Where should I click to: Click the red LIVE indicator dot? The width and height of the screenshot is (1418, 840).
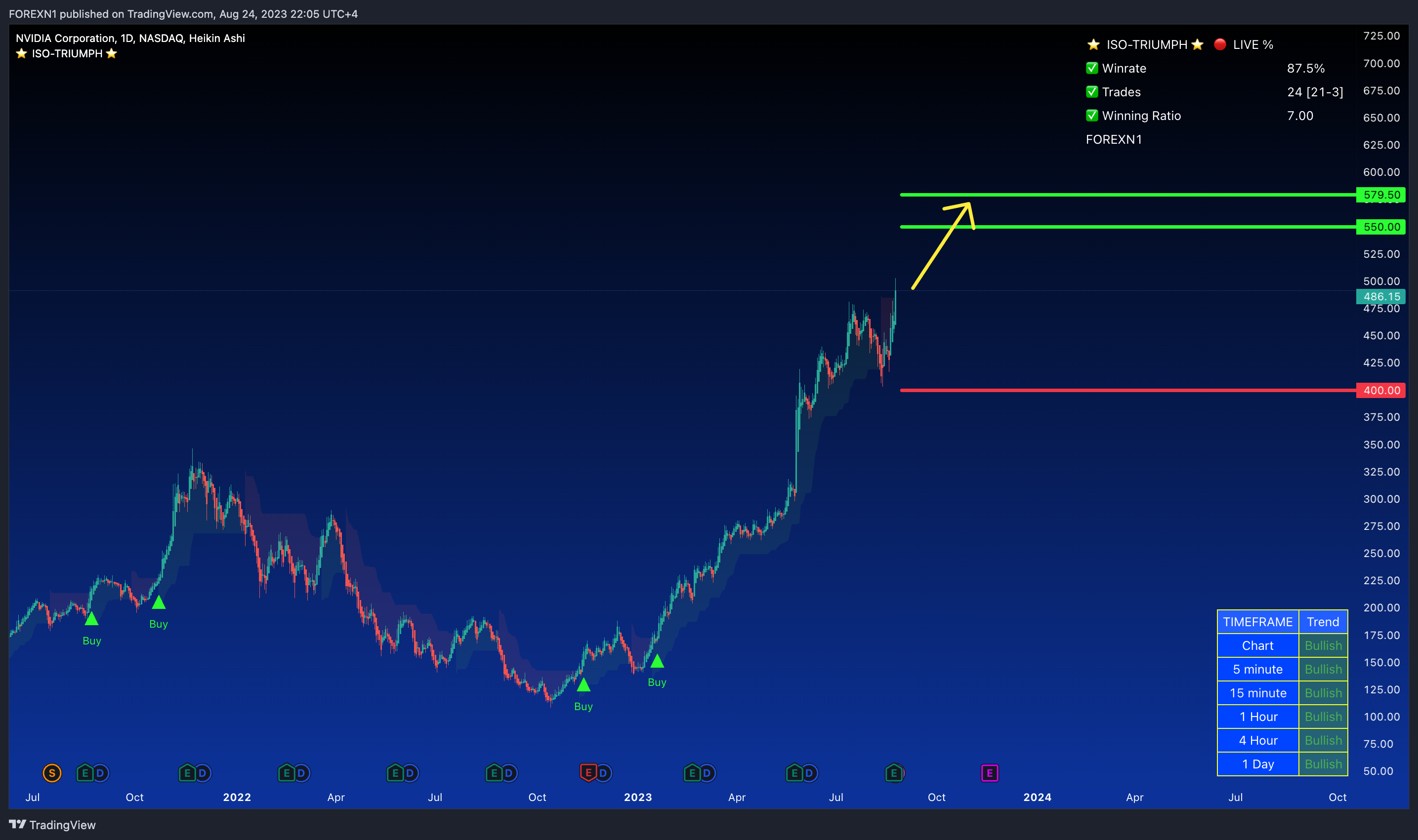[x=1220, y=44]
